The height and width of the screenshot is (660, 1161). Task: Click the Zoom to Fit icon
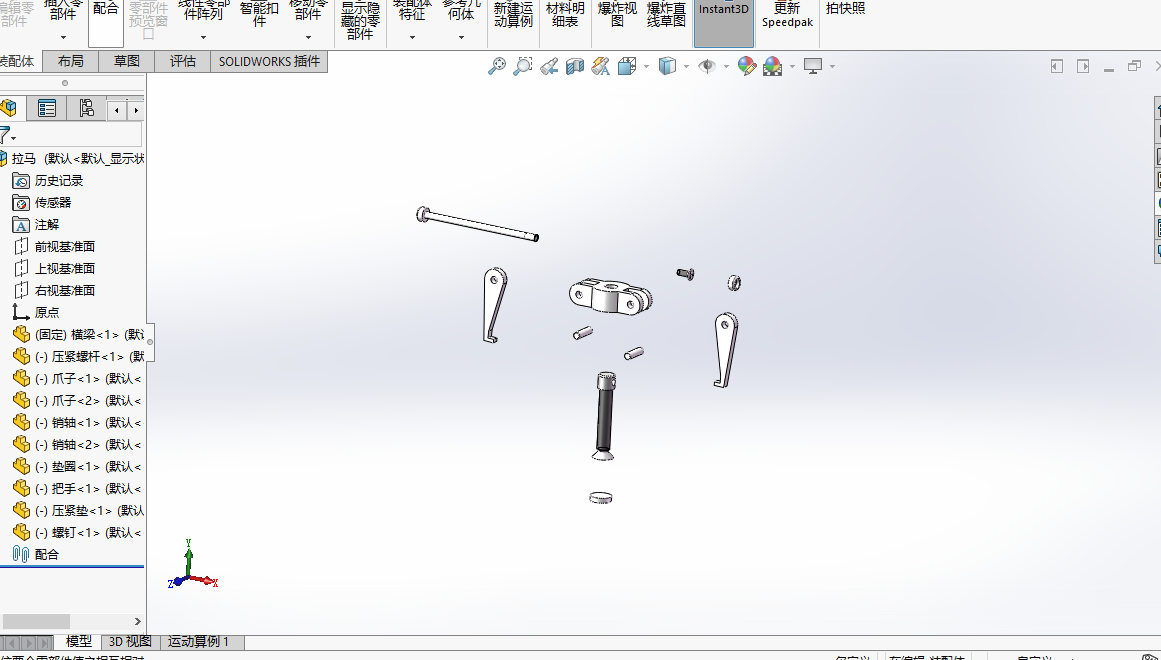pyautogui.click(x=496, y=66)
